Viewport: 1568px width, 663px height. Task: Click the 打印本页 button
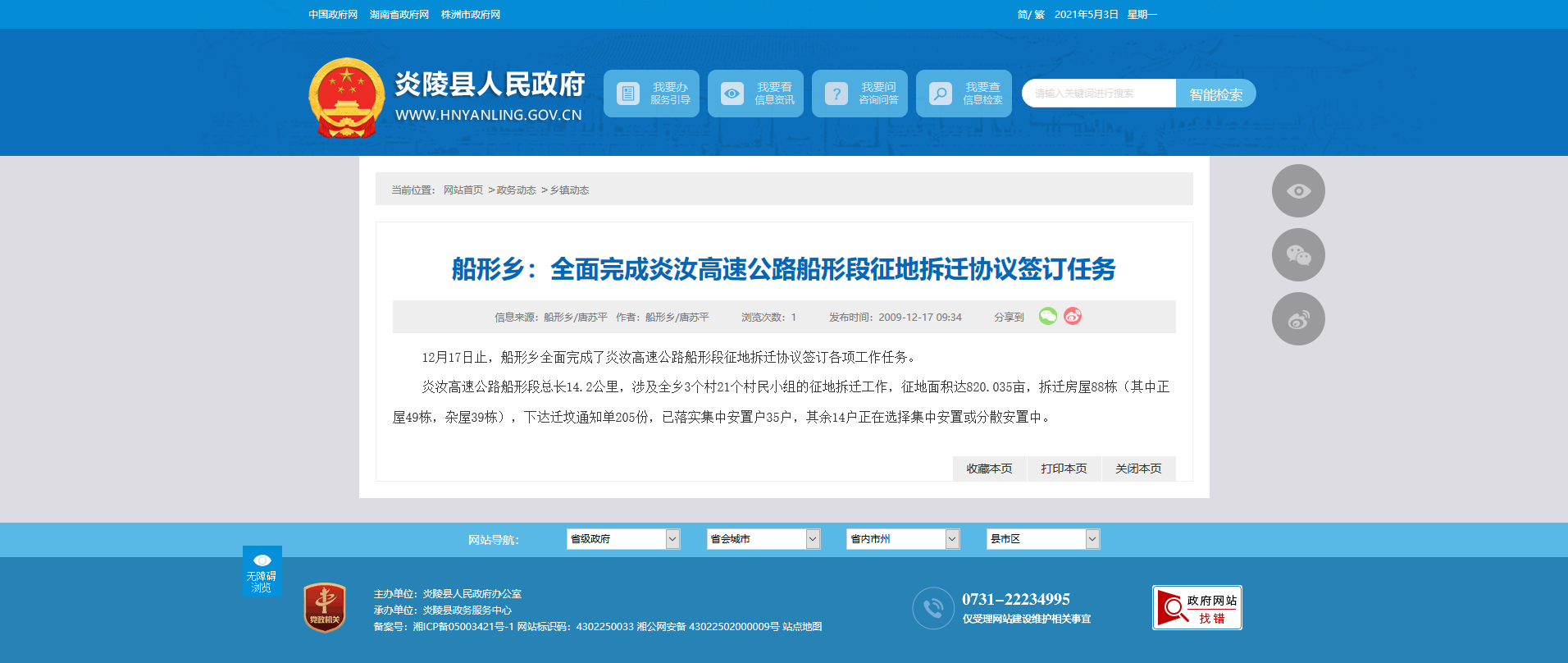(x=1064, y=469)
